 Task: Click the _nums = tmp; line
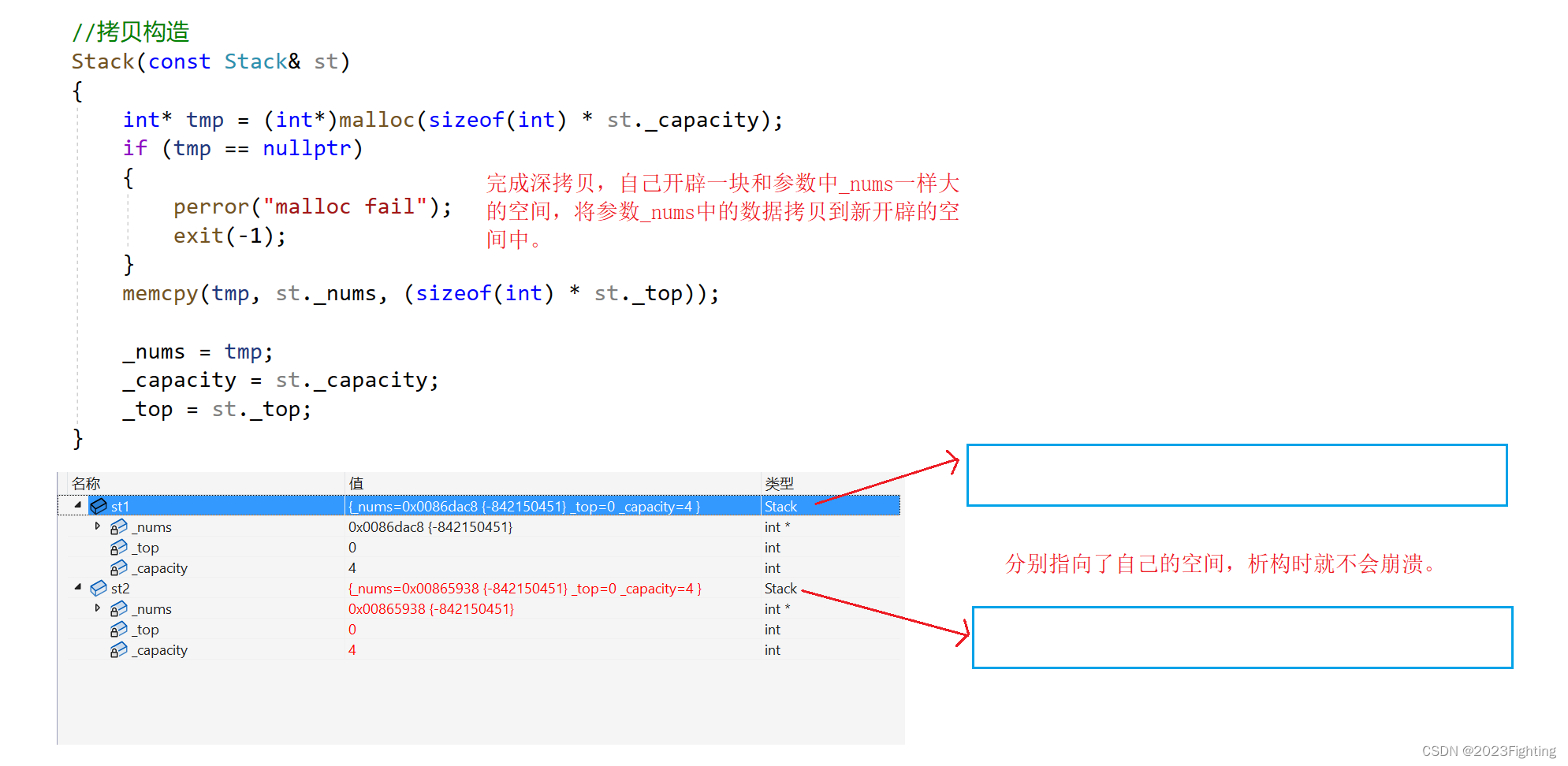pos(198,351)
